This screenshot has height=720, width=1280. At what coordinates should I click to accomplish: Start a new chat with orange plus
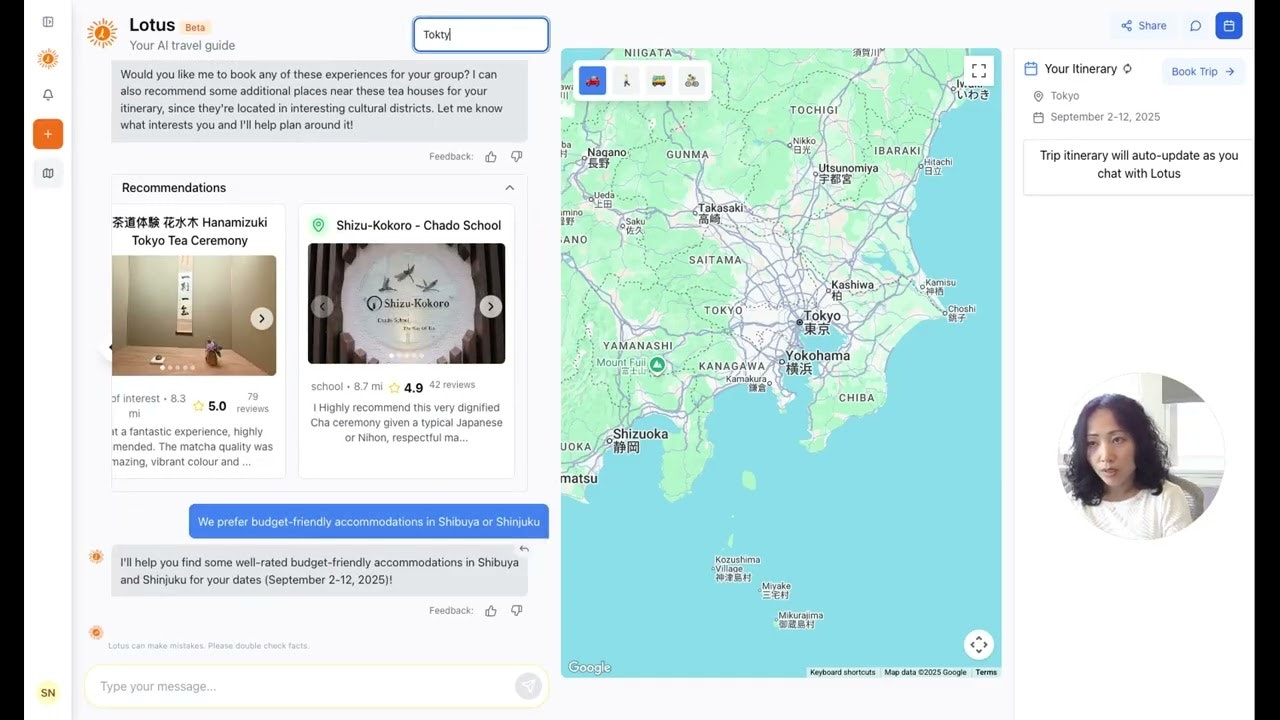[x=48, y=134]
